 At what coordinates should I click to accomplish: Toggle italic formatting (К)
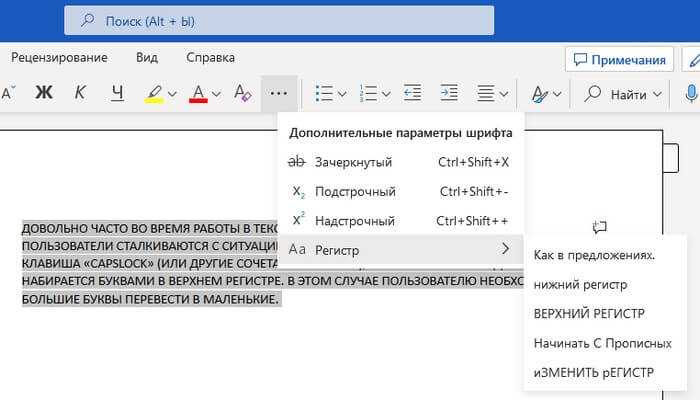pos(80,93)
